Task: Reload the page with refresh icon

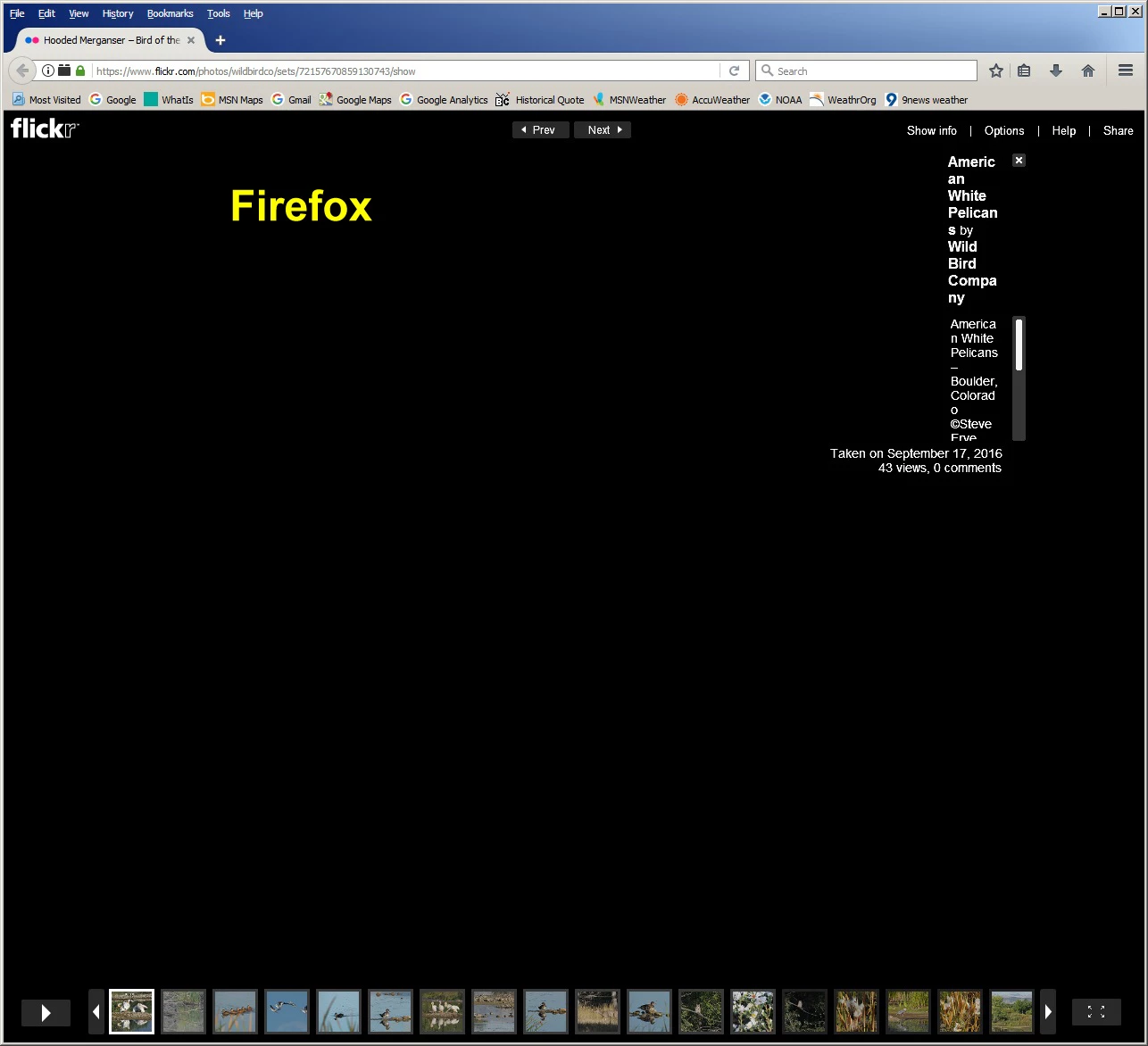Action: (x=735, y=71)
